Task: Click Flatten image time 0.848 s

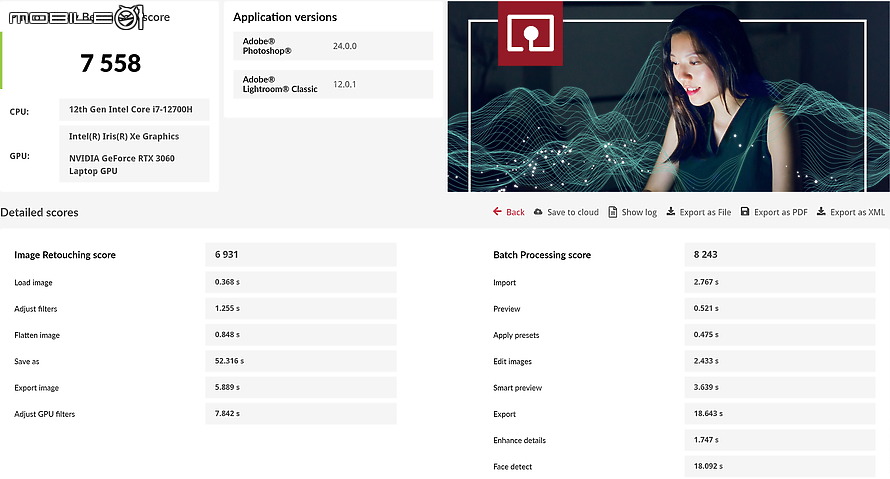Action: (301, 335)
